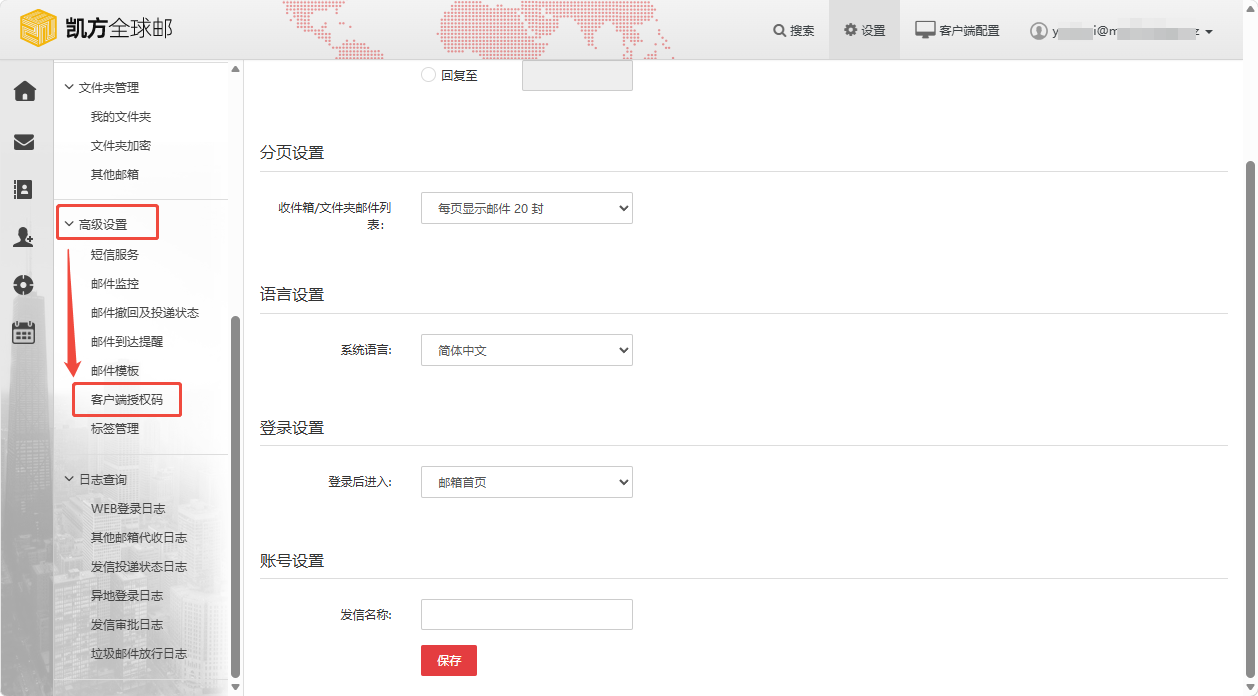Open 其他邮箱代收日志

pyautogui.click(x=139, y=538)
